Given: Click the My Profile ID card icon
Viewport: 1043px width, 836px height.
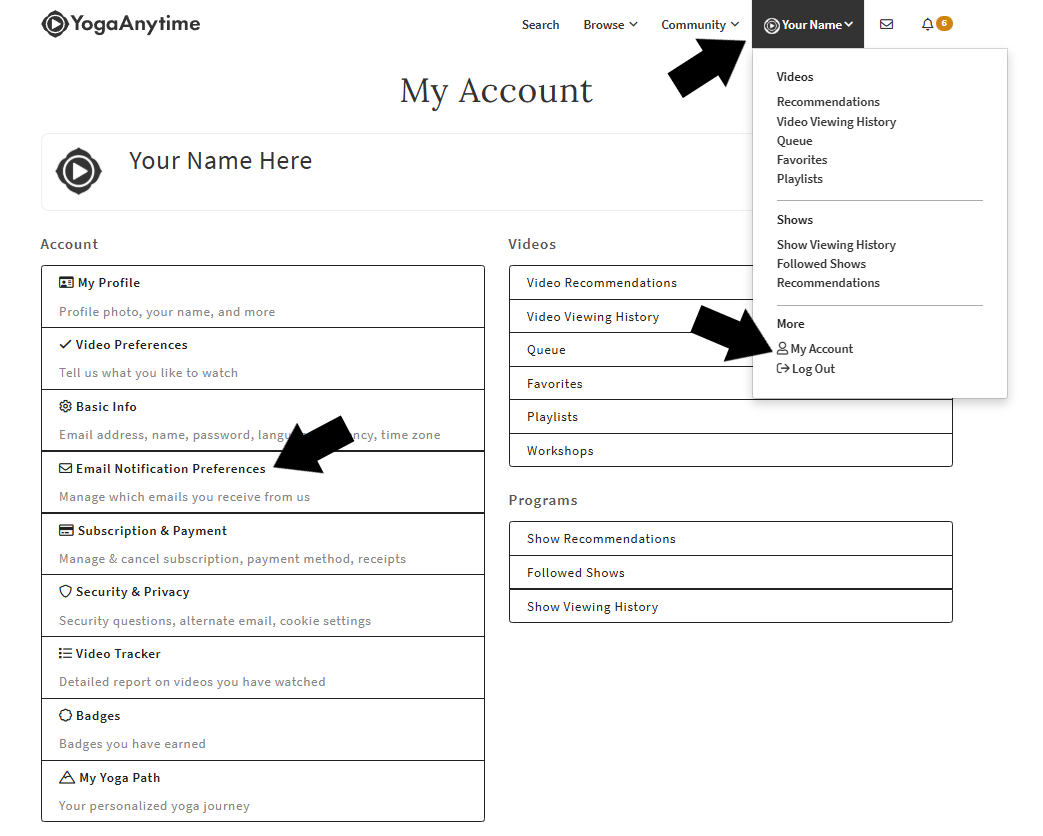Looking at the screenshot, I should pyautogui.click(x=66, y=283).
